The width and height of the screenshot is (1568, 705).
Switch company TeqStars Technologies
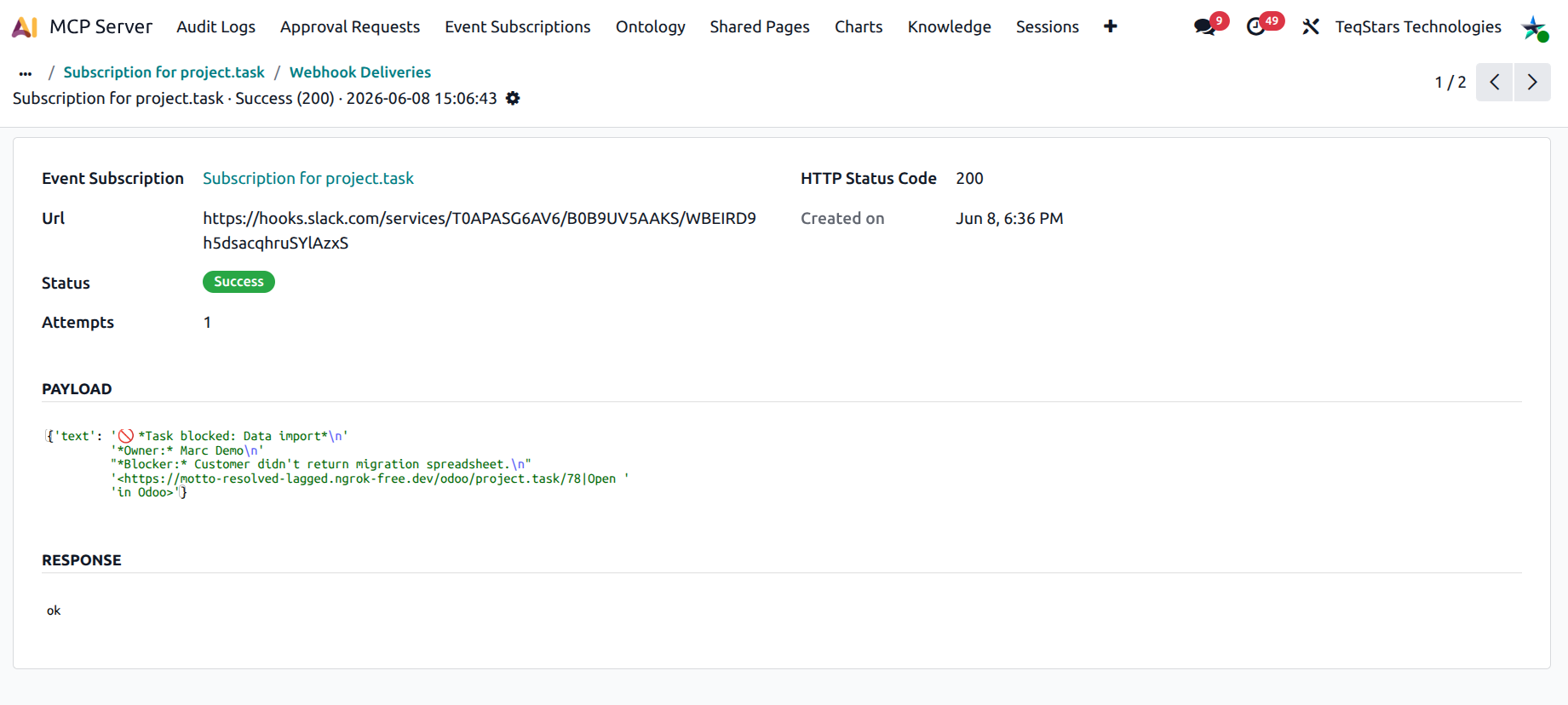tap(1418, 27)
